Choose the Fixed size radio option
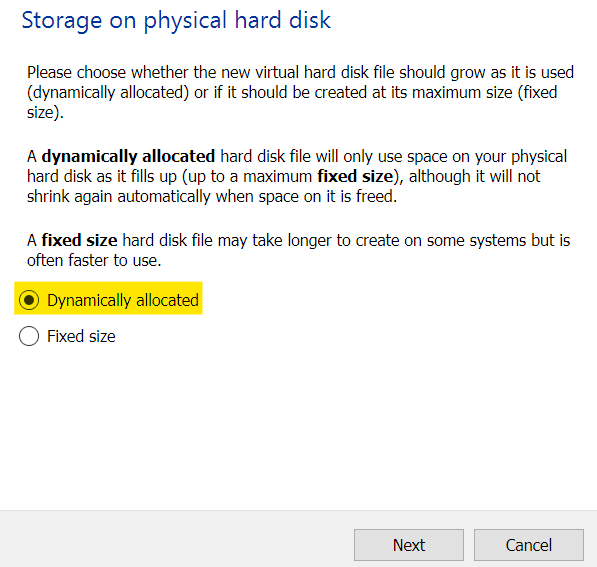Image resolution: width=597 pixels, height=567 pixels. (x=29, y=336)
